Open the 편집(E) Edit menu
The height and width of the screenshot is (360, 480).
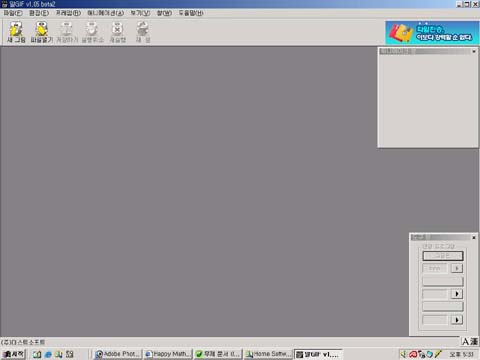pos(39,13)
